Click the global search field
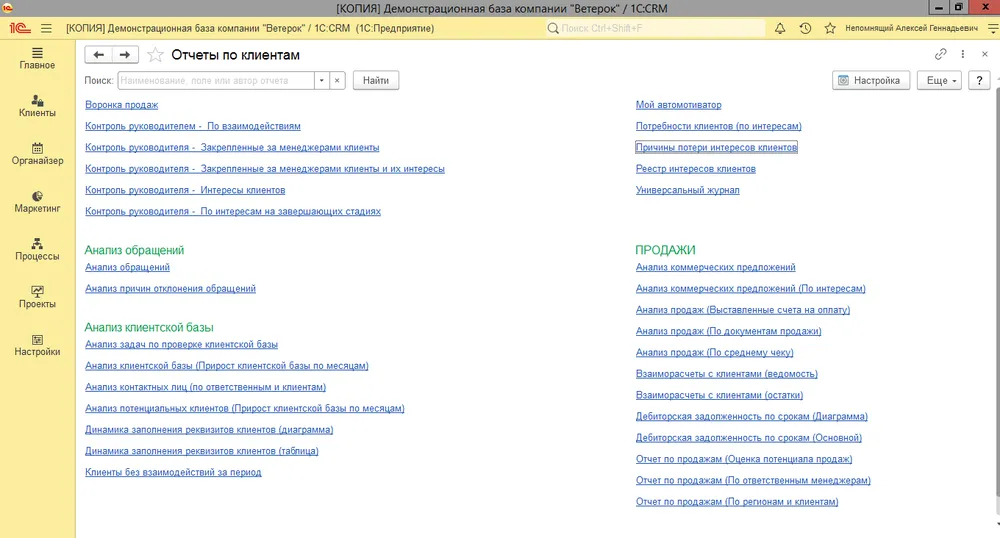Screen dimensions: 1000x538 tap(656, 28)
